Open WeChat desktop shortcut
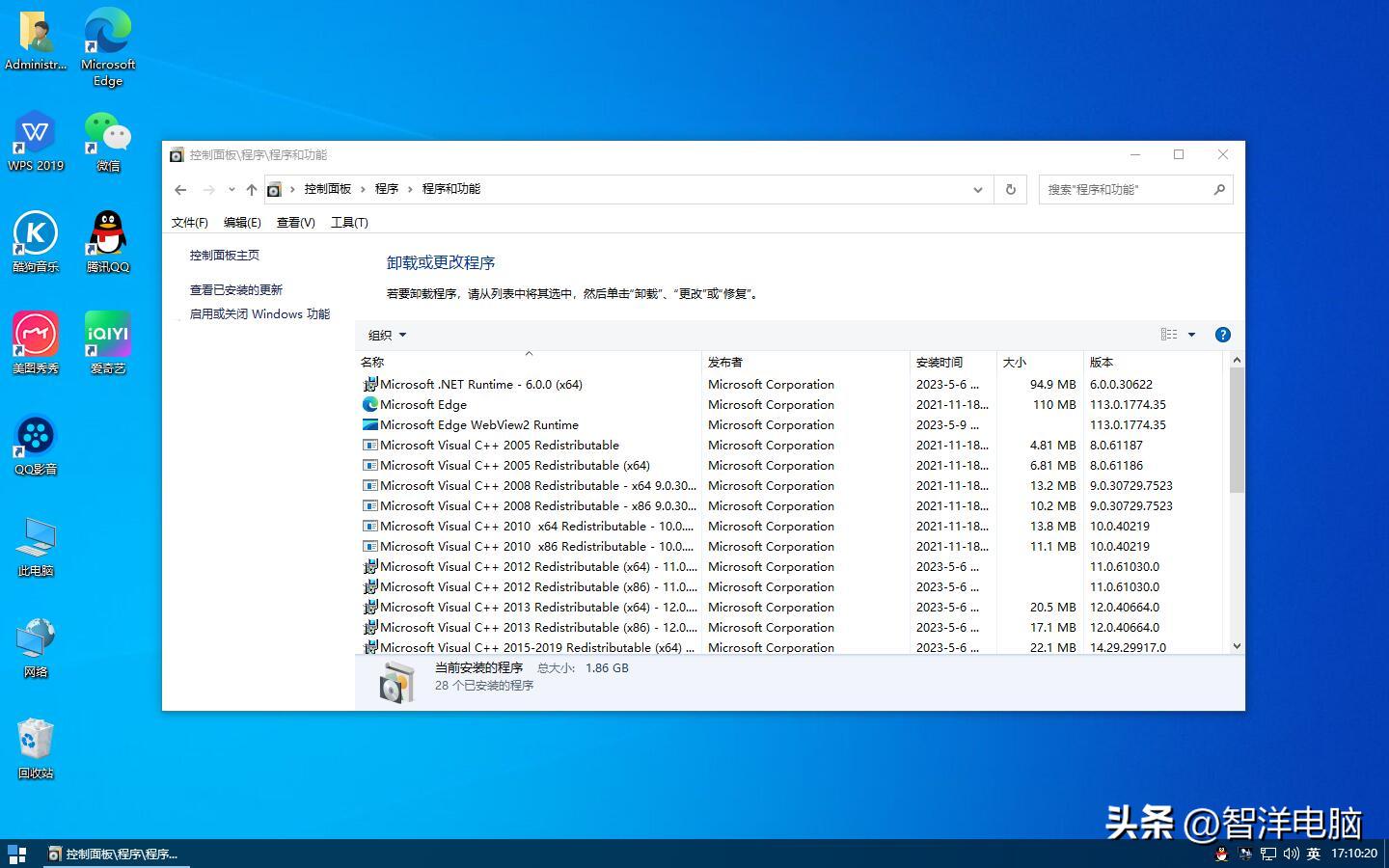This screenshot has height=868, width=1389. pos(108,141)
